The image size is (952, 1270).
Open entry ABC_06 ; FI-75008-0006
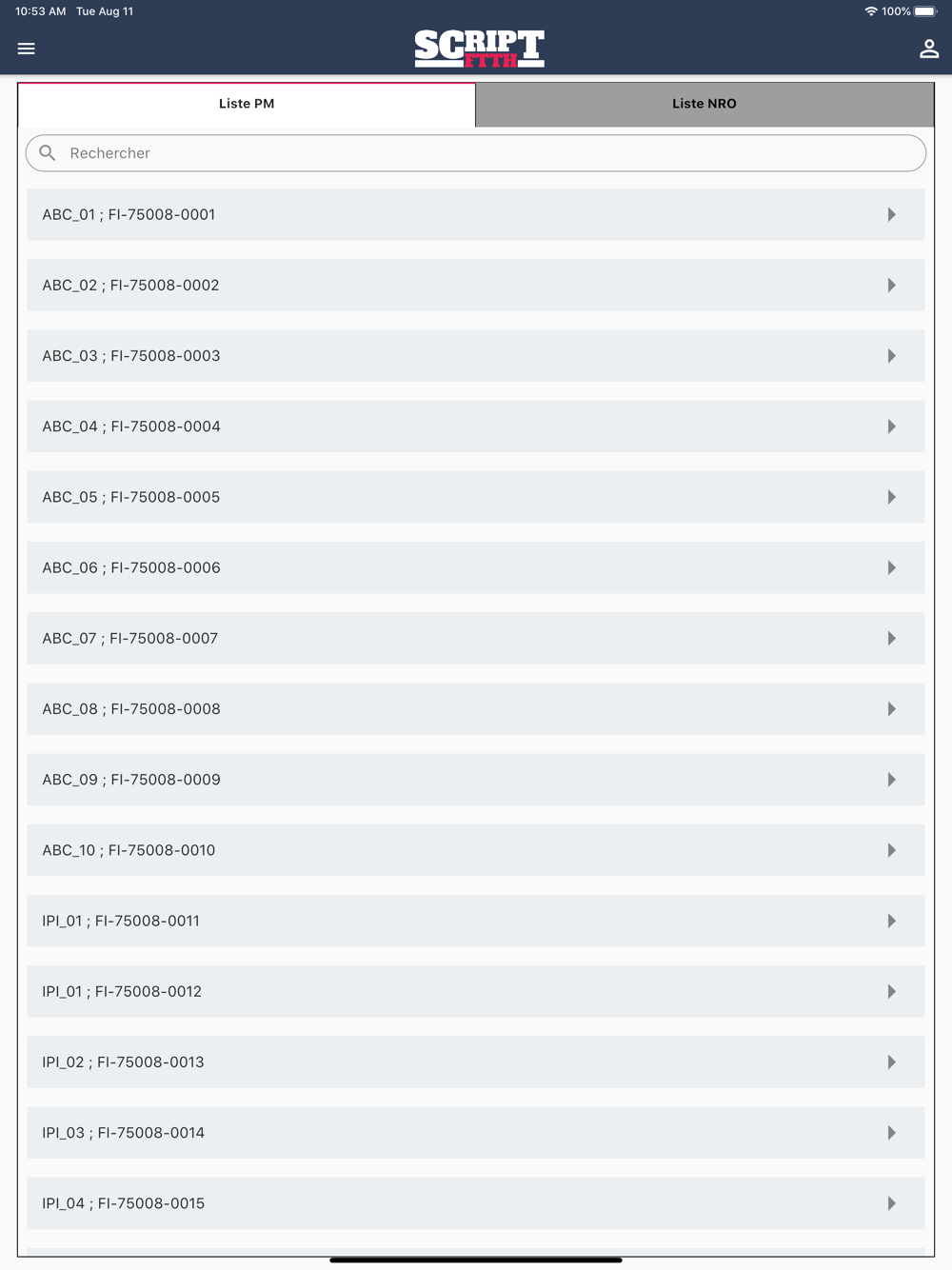[x=476, y=567]
